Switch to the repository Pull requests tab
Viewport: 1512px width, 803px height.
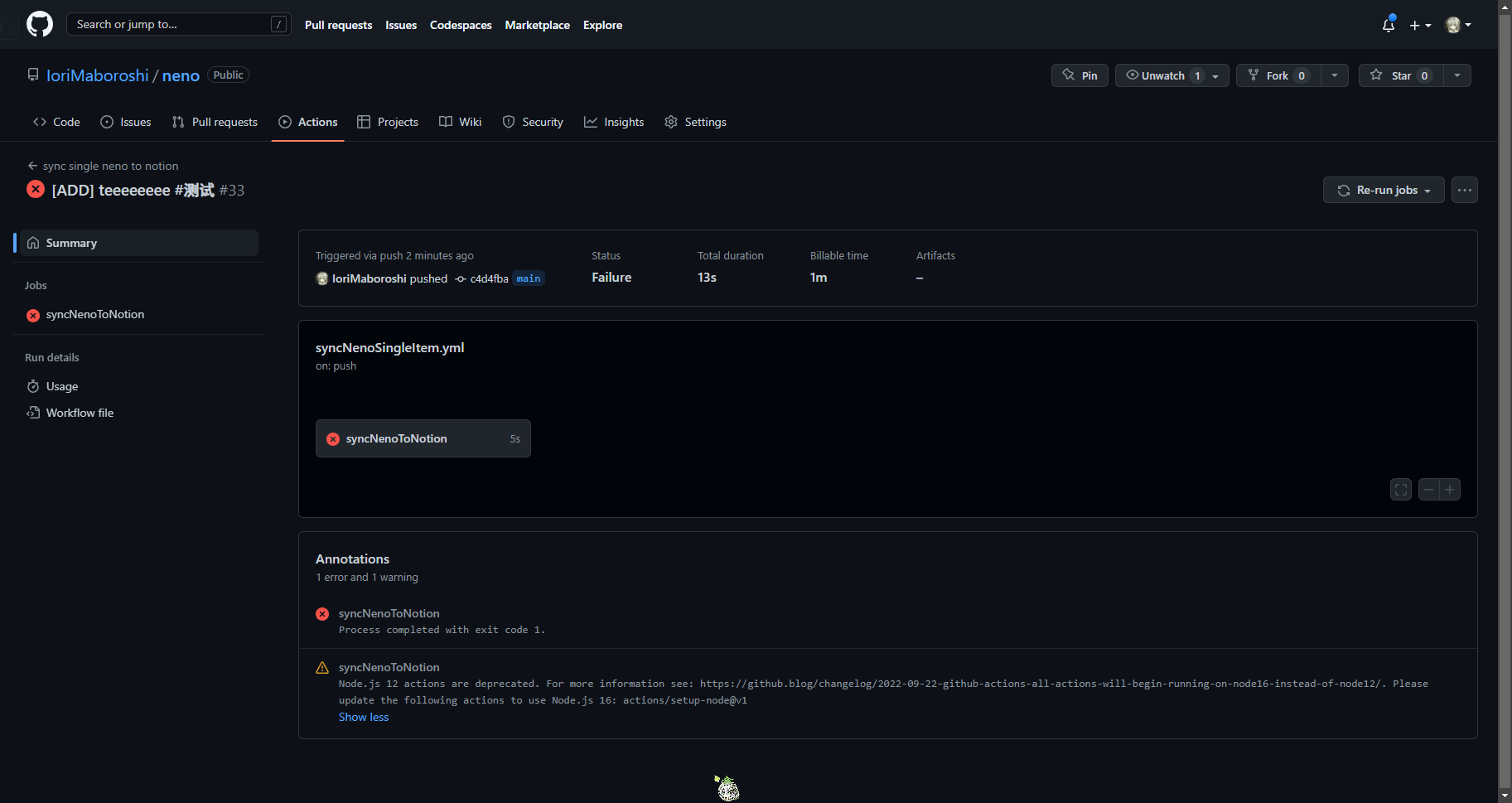click(x=215, y=122)
